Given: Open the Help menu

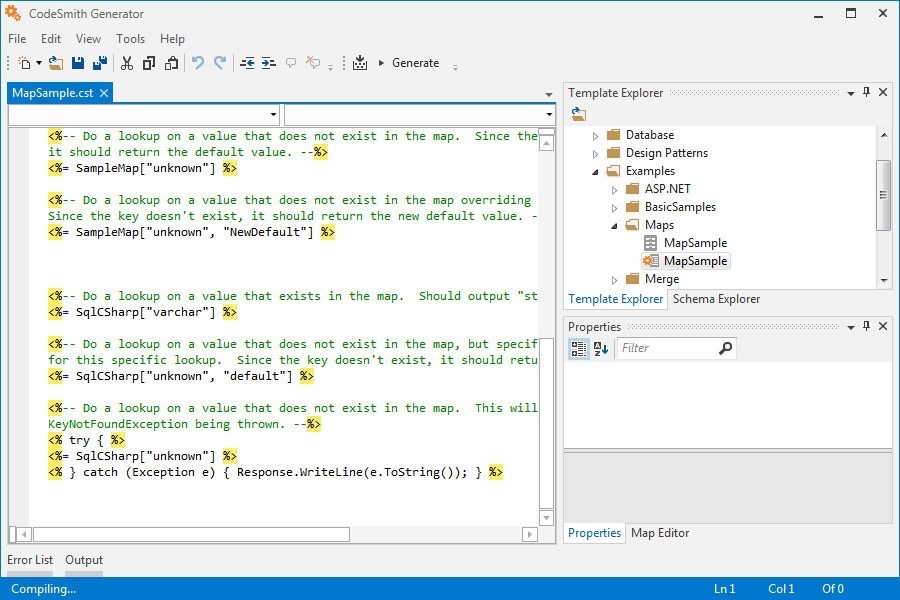Looking at the screenshot, I should click(172, 38).
